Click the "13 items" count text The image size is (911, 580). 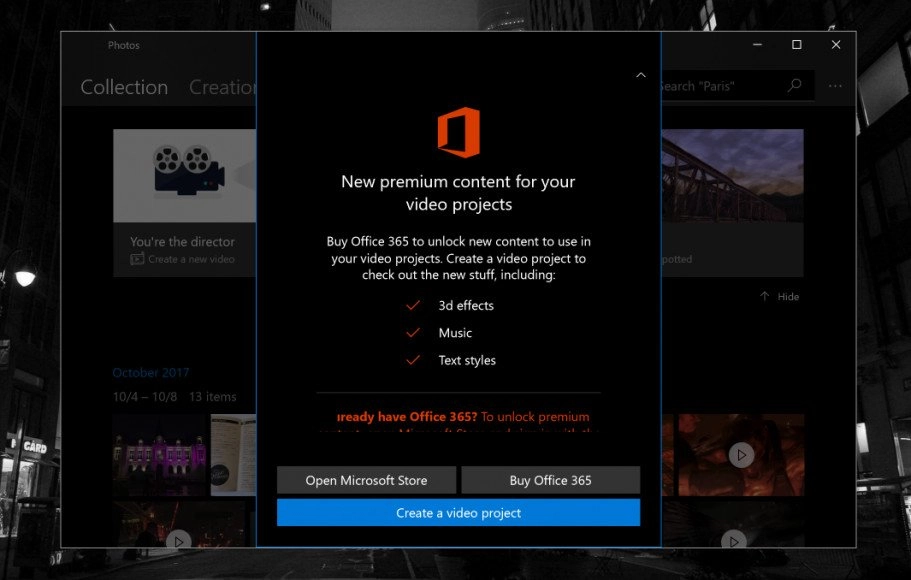[213, 397]
